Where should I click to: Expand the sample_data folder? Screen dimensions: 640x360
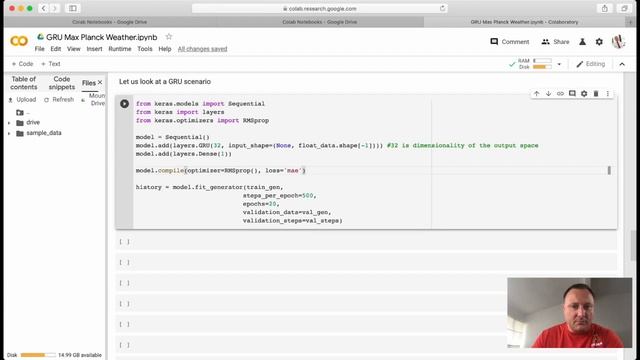(x=9, y=133)
